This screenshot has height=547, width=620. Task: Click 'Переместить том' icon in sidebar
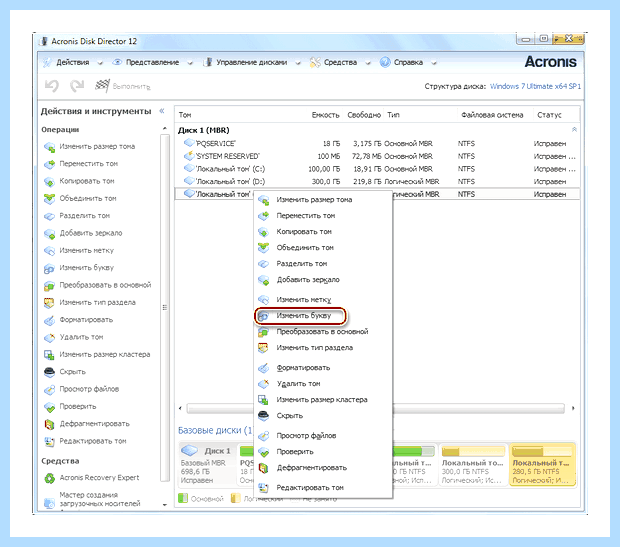coord(49,164)
